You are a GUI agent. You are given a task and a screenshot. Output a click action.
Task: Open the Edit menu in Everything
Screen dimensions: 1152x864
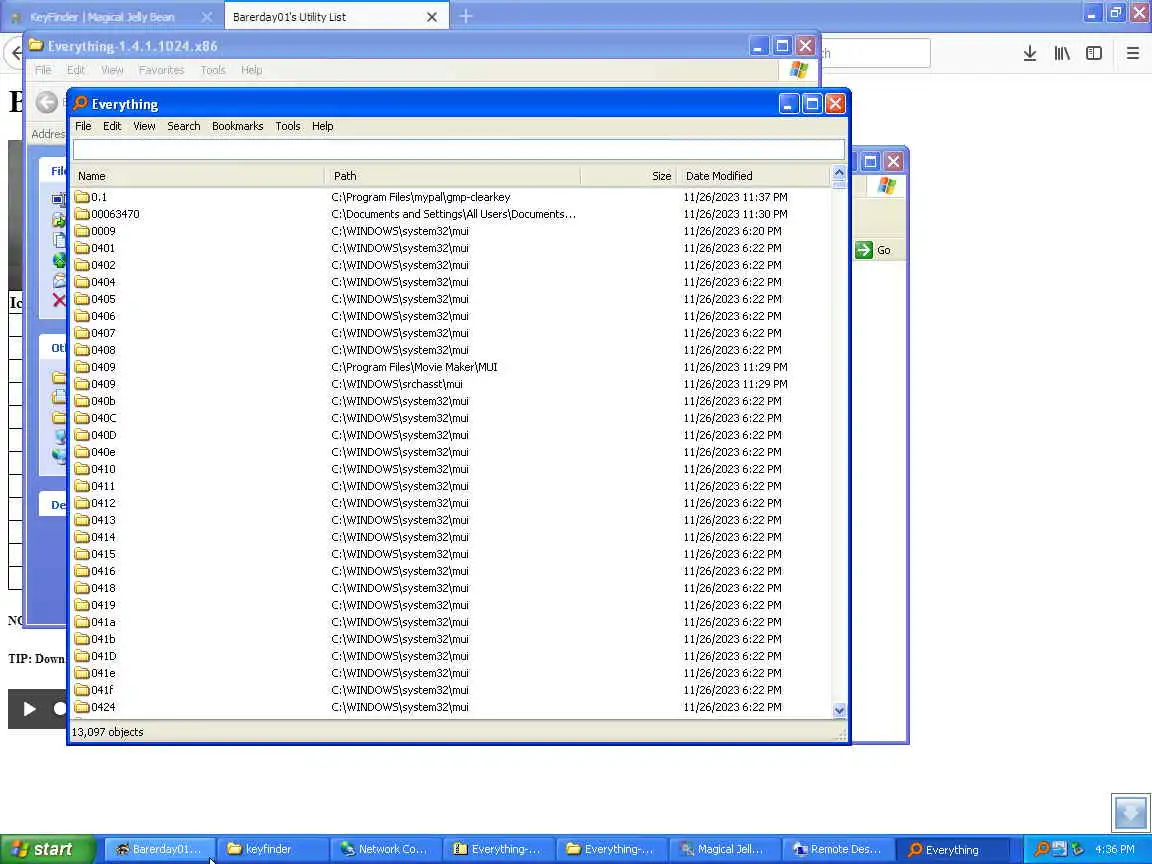pyautogui.click(x=112, y=126)
